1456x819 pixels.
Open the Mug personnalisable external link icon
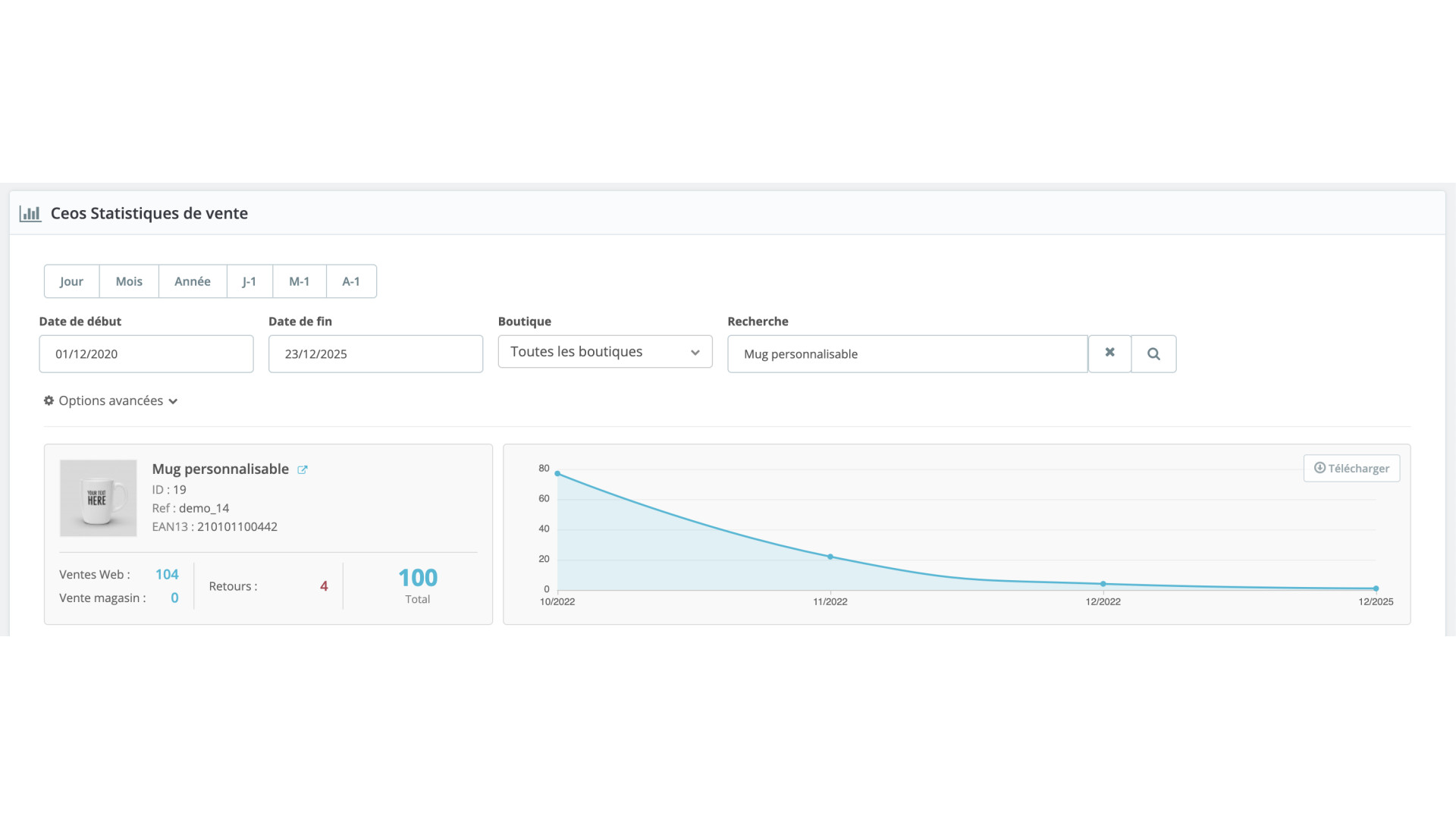coord(303,469)
